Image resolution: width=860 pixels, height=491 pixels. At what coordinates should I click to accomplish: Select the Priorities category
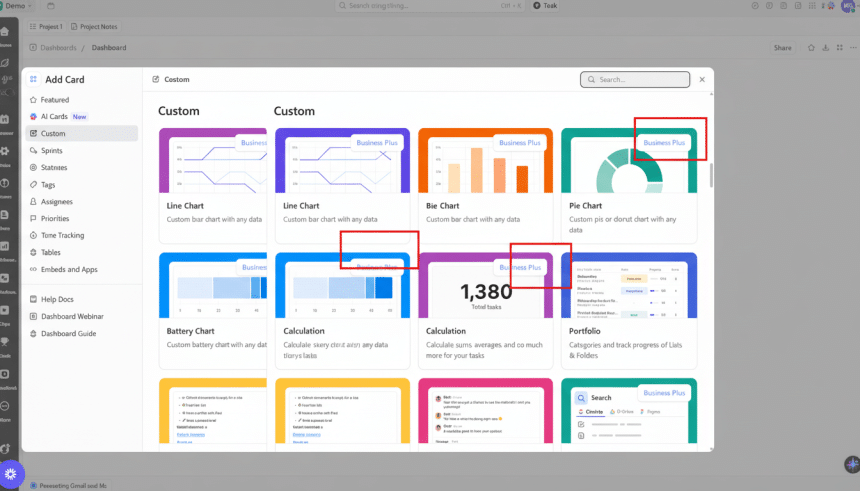tap(81, 218)
